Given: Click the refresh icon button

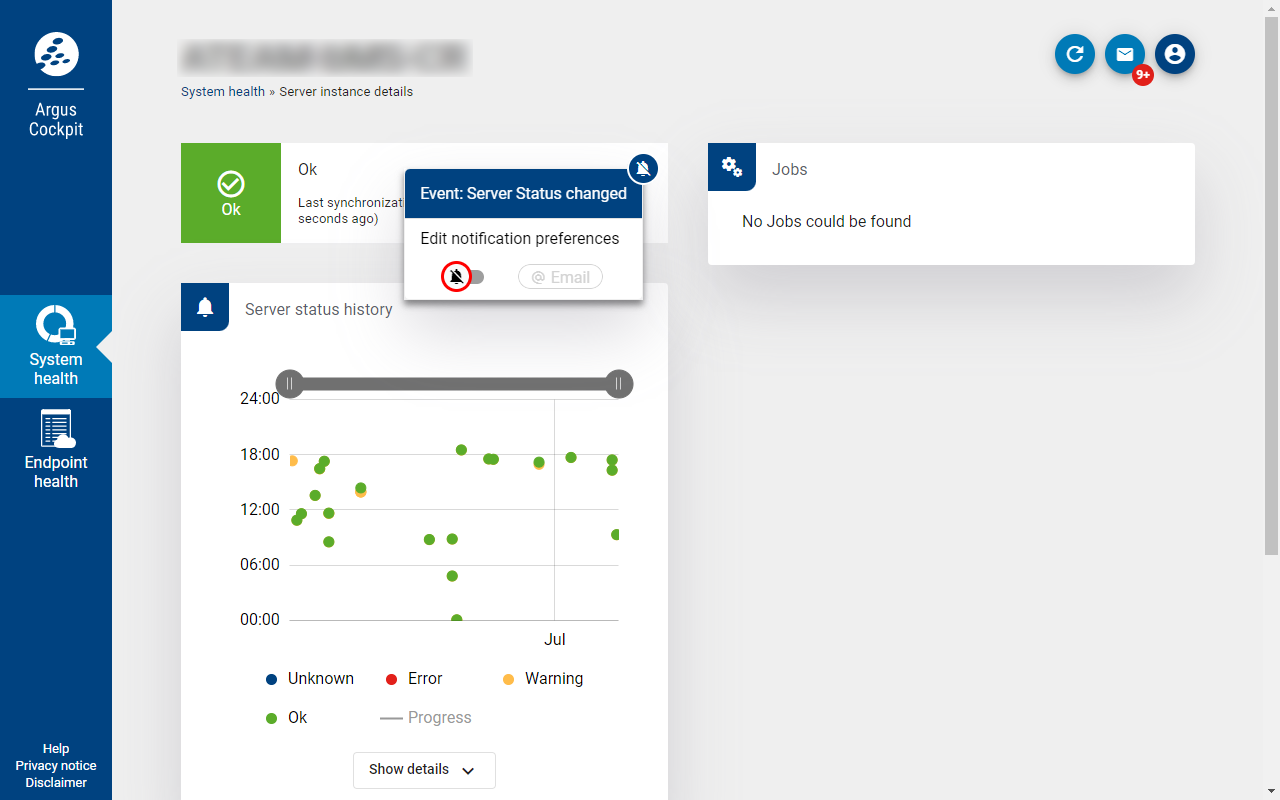Looking at the screenshot, I should [x=1075, y=55].
